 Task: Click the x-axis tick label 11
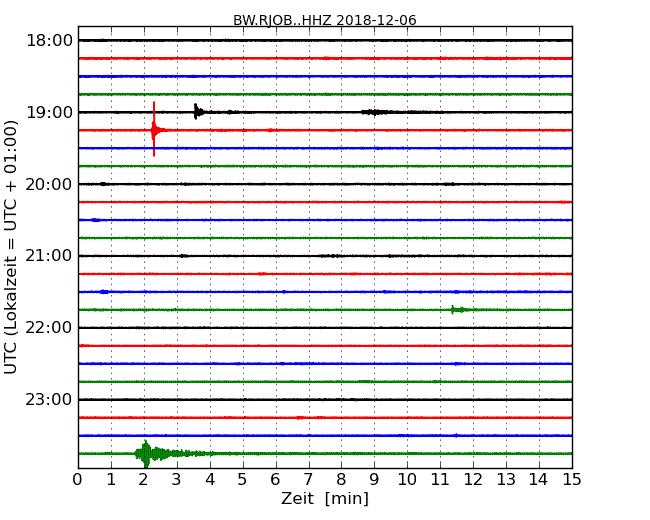tap(440, 480)
